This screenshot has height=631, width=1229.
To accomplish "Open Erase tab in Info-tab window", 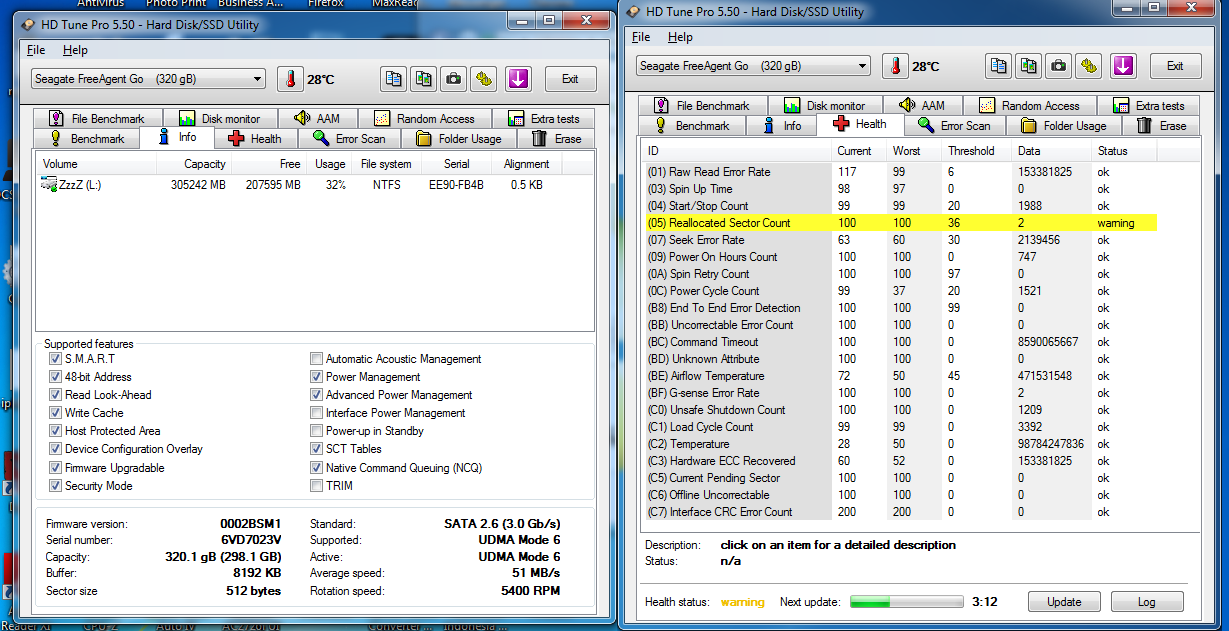I will pyautogui.click(x=556, y=139).
